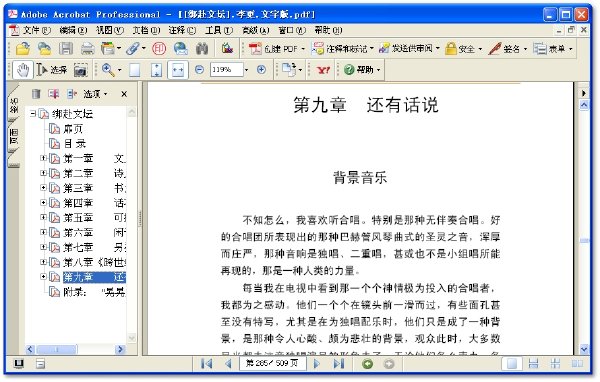Collapse the 绑赴文坛 root bookmark
Image resolution: width=600 pixels, height=382 pixels.
[33, 113]
